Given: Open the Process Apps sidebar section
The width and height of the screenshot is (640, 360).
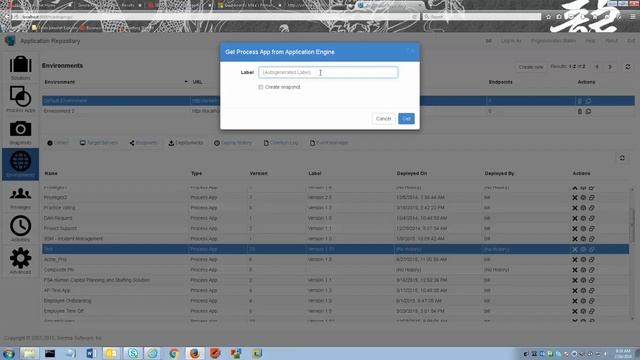Looking at the screenshot, I should pyautogui.click(x=20, y=99).
